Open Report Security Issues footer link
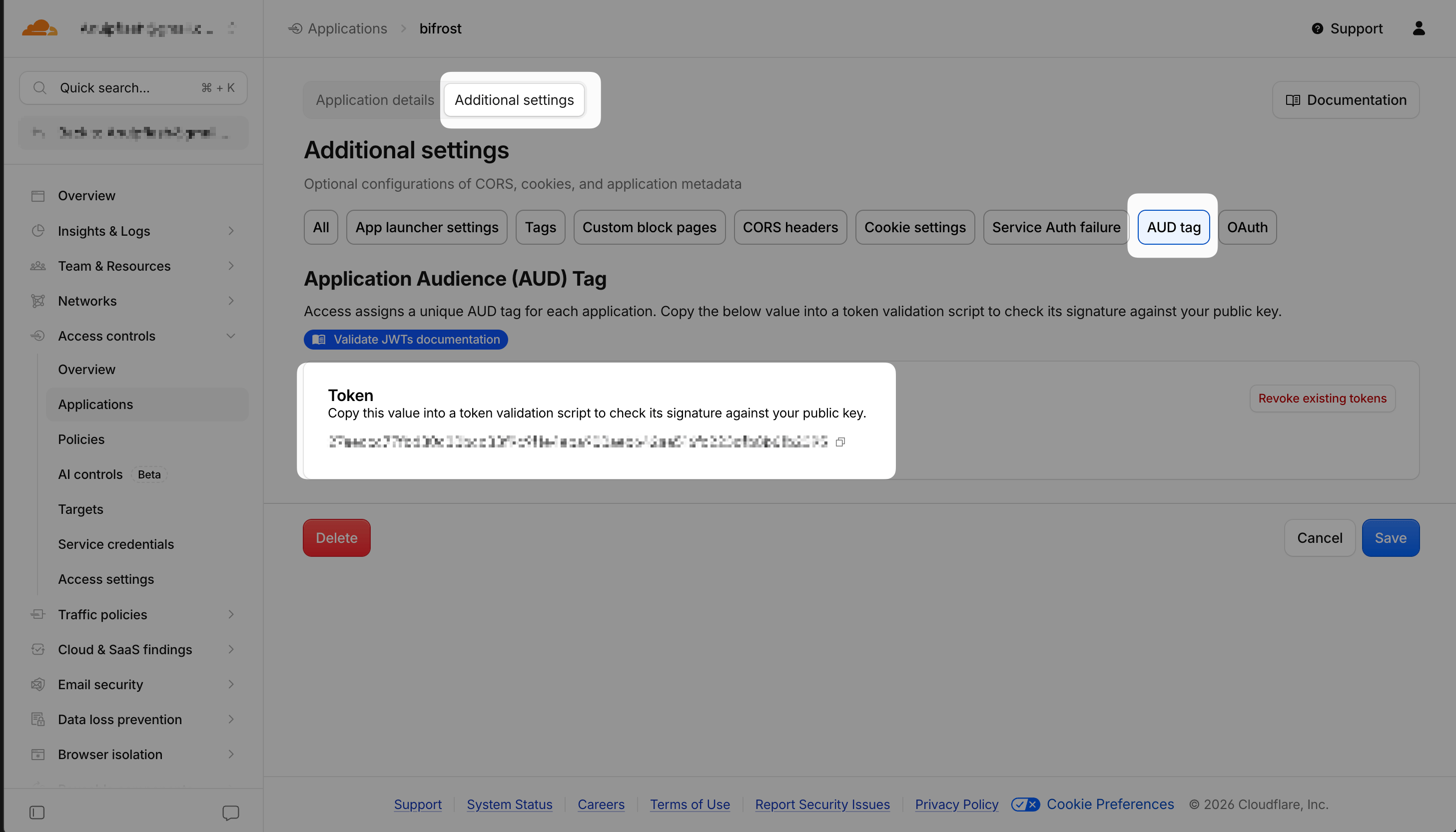 [x=822, y=804]
